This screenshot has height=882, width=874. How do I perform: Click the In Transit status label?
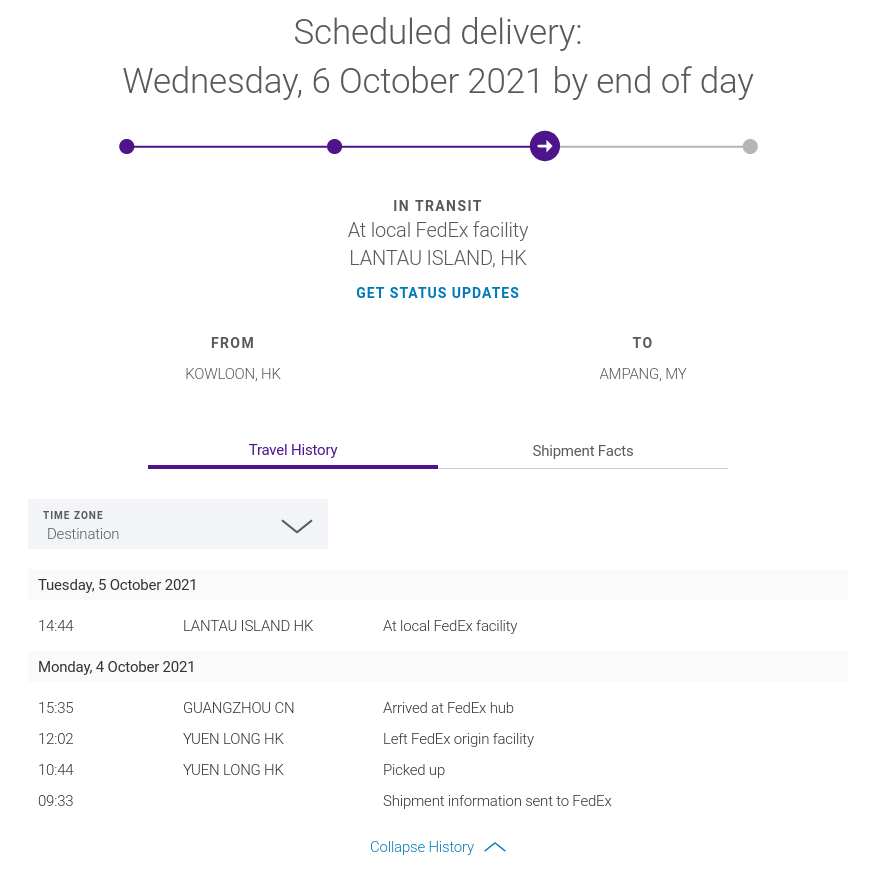pos(438,206)
